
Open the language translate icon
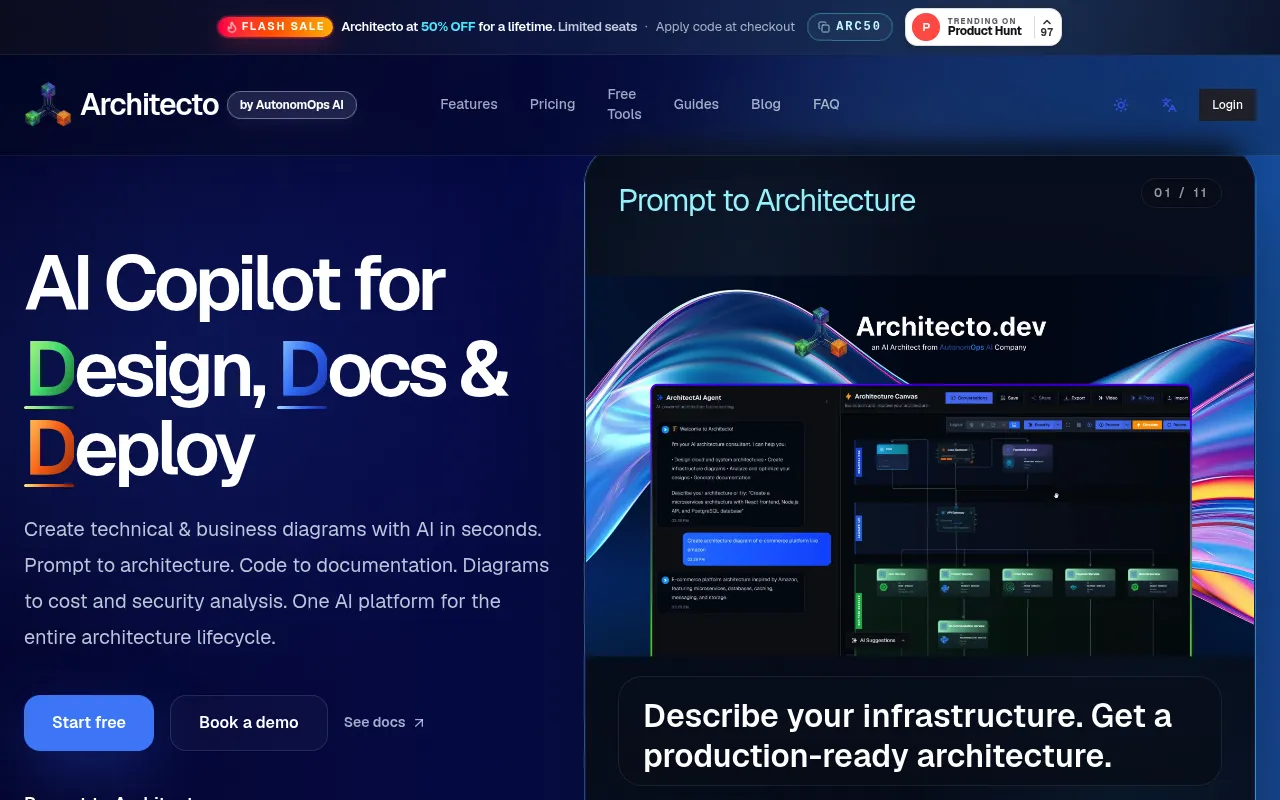1168,104
